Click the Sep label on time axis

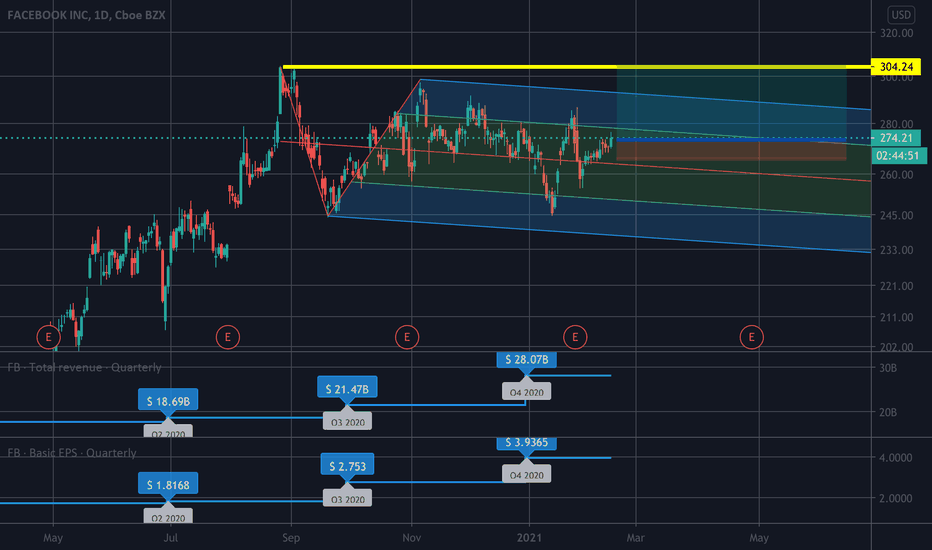click(x=291, y=538)
